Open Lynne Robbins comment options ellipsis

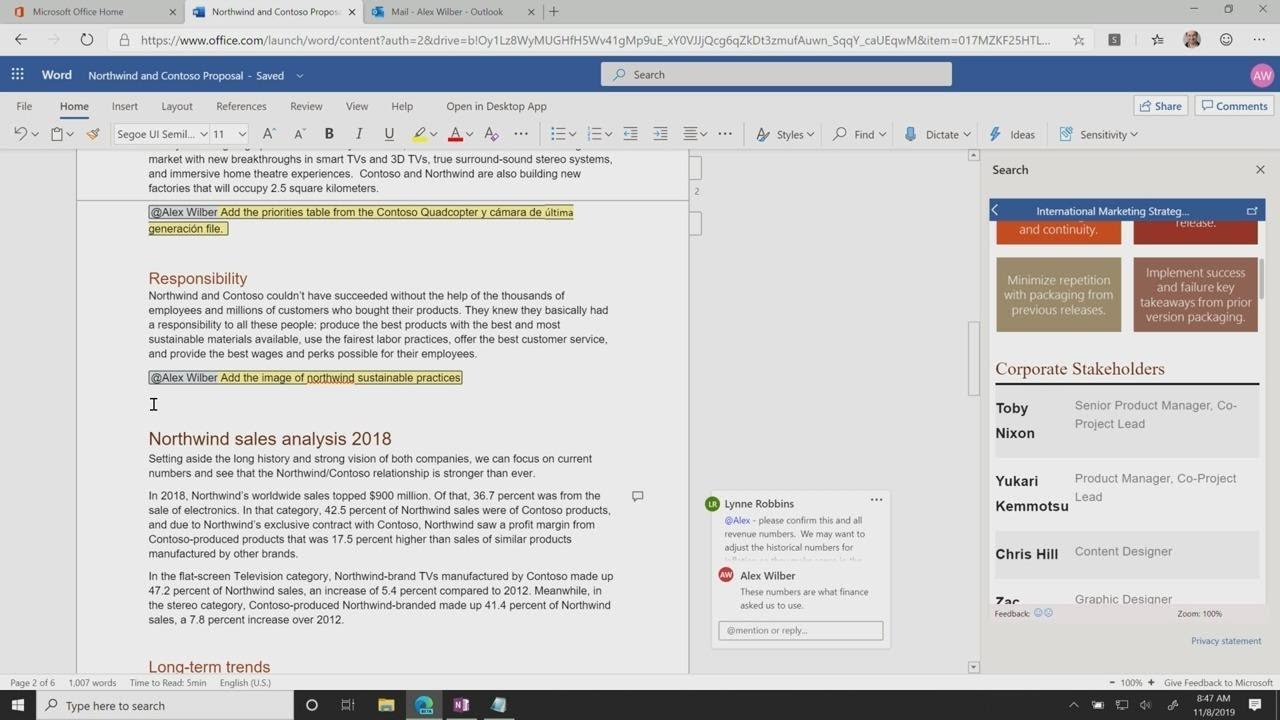point(876,500)
